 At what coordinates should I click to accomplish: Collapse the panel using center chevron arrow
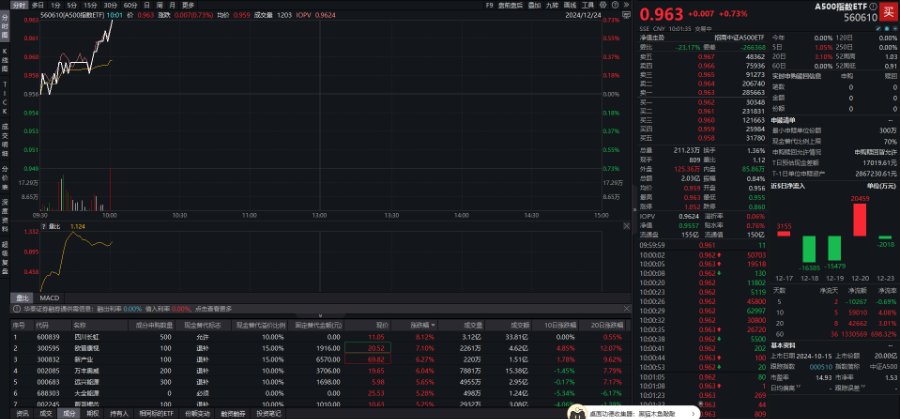pyautogui.click(x=320, y=316)
